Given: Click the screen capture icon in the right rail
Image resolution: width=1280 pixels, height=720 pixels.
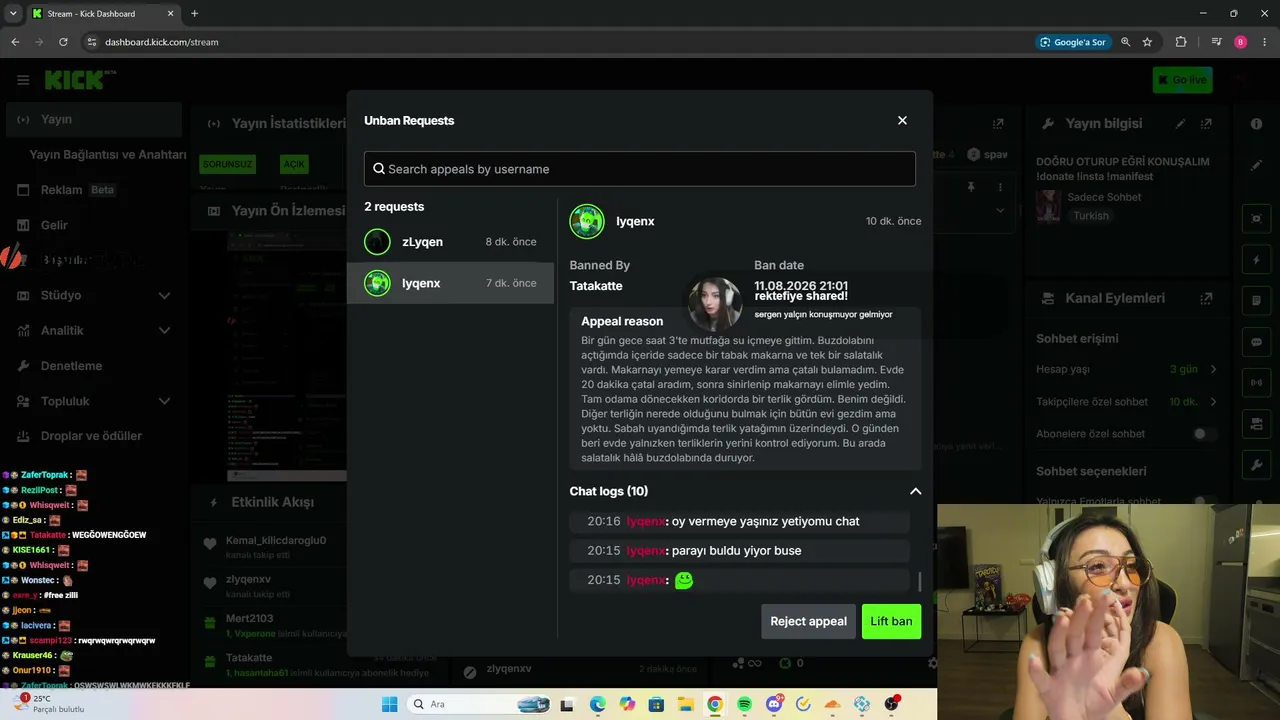Looking at the screenshot, I should (1257, 218).
